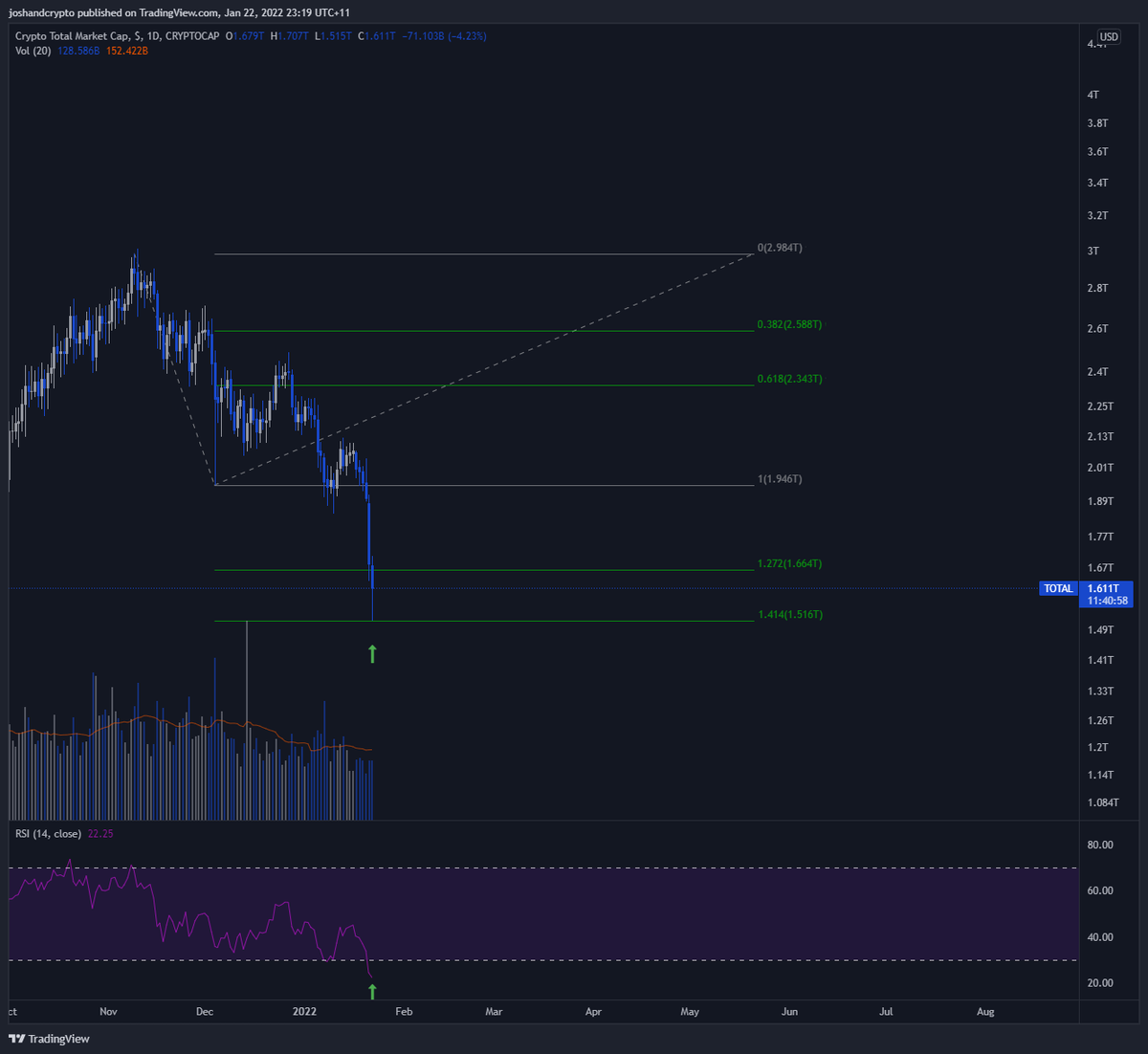1148x1054 pixels.
Task: Select the 0.618(2.343T) Fibonacci level label
Action: (789, 379)
